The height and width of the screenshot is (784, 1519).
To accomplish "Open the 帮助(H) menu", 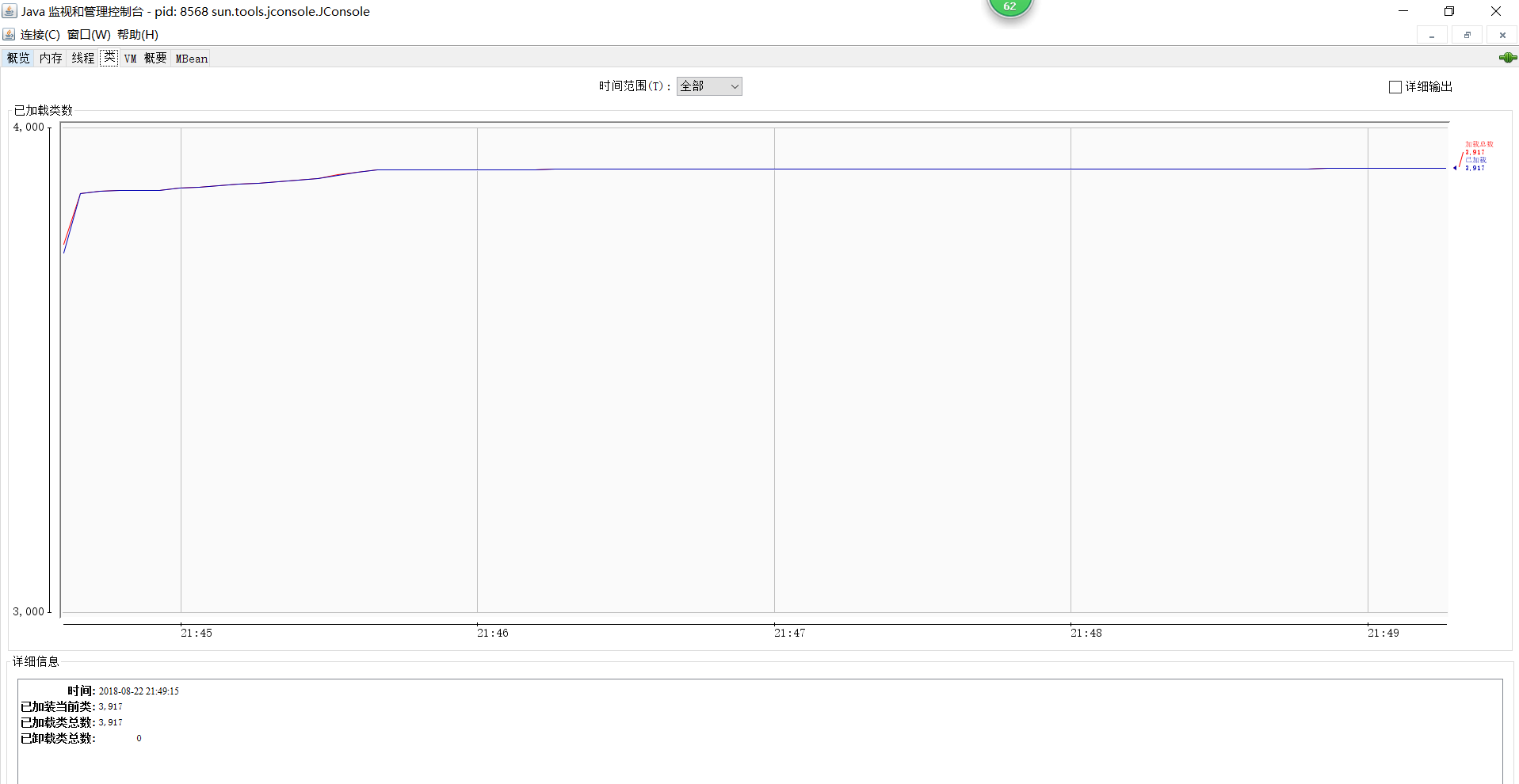I will pyautogui.click(x=138, y=35).
